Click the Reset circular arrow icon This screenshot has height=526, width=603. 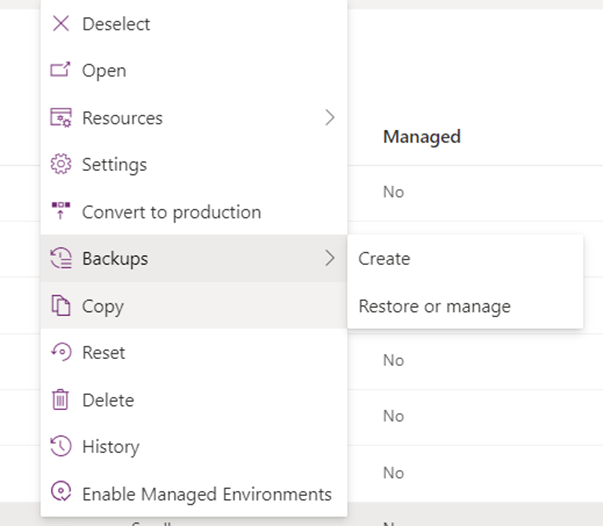click(61, 353)
